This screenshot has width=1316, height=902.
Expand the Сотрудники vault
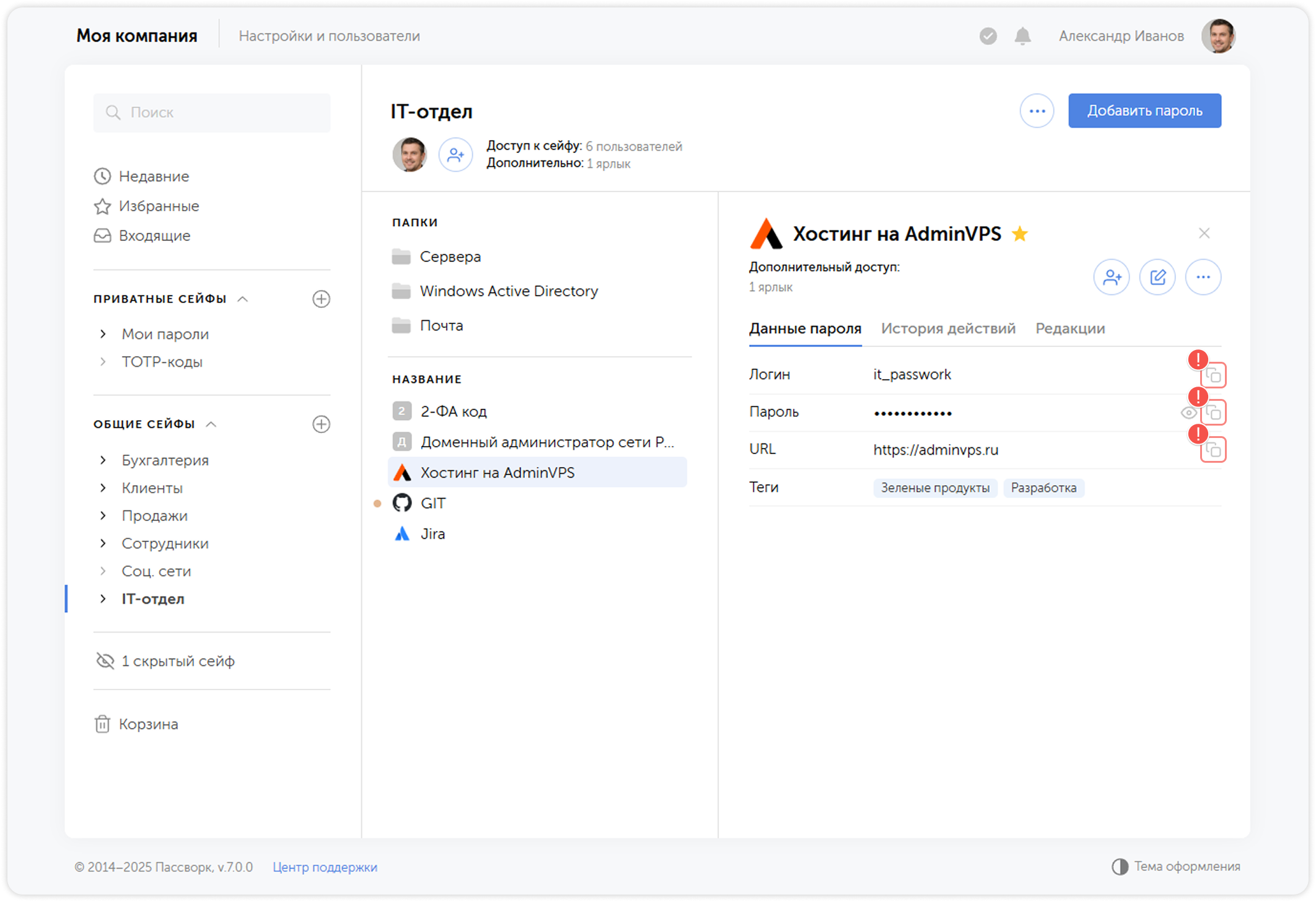103,543
